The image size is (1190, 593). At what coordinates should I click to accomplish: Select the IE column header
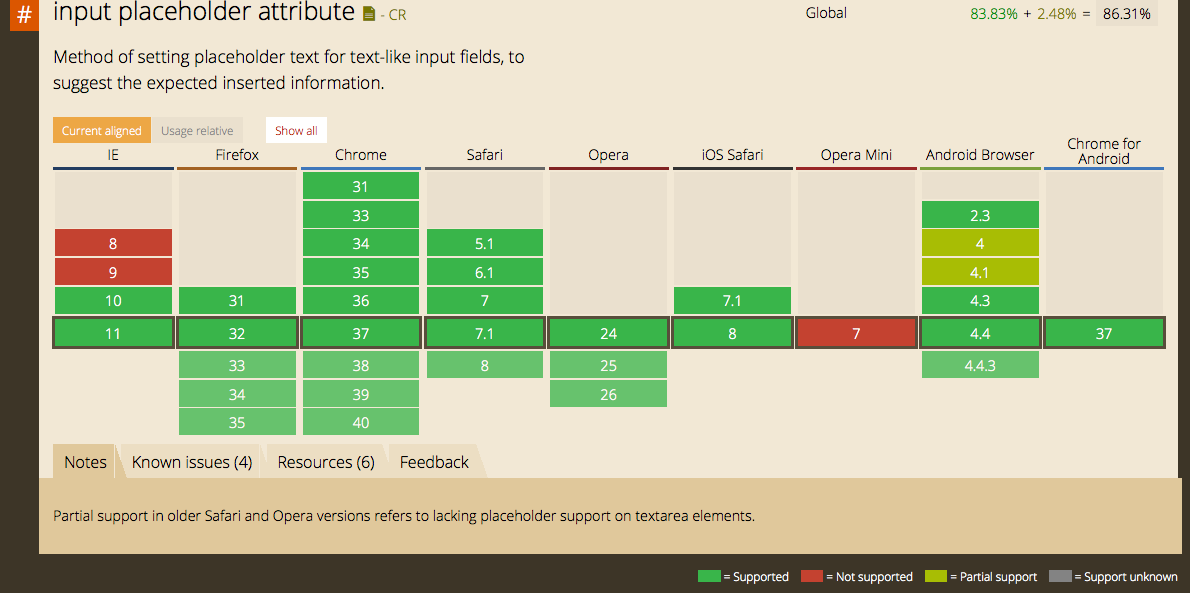(113, 156)
